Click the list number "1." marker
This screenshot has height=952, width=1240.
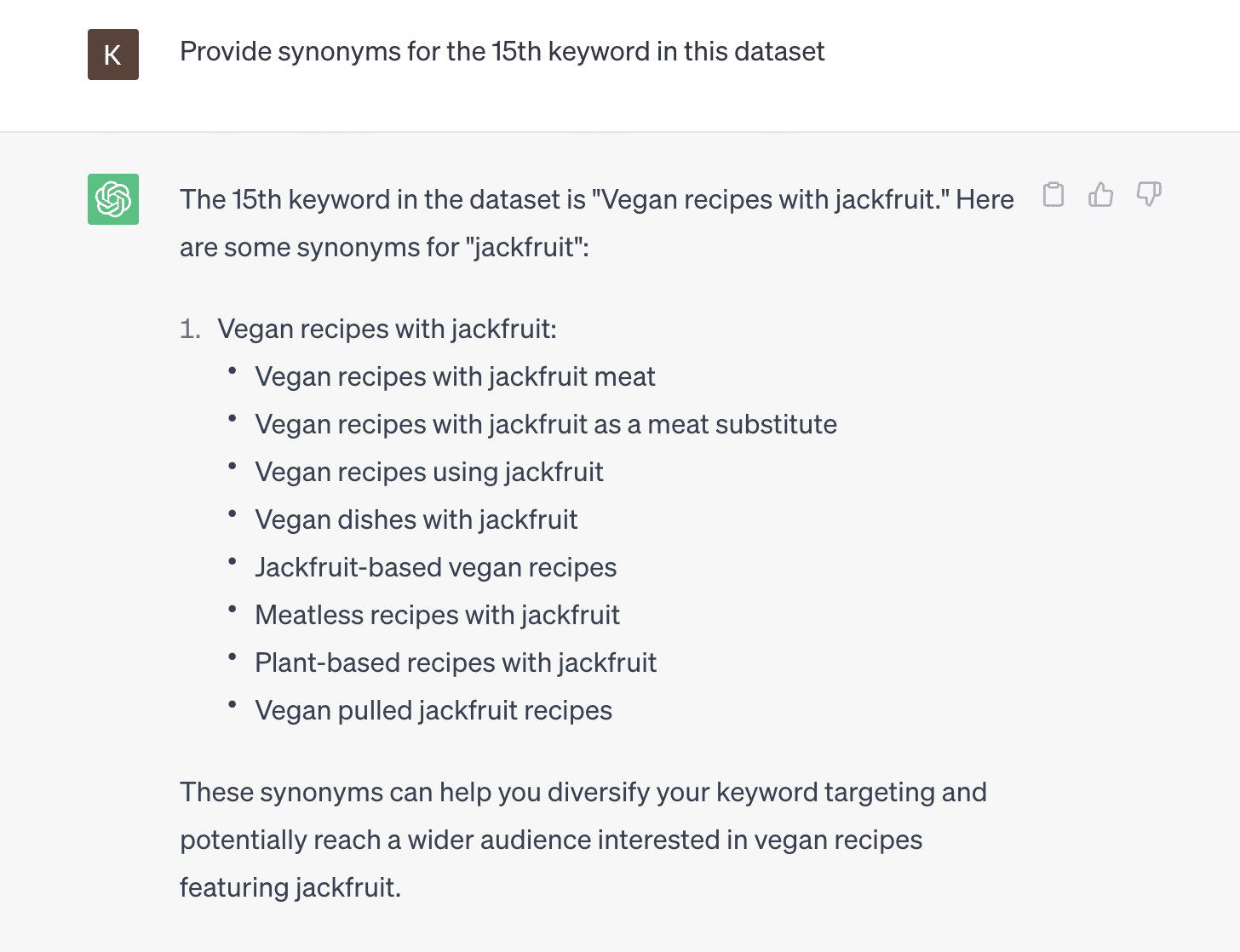pyautogui.click(x=190, y=329)
